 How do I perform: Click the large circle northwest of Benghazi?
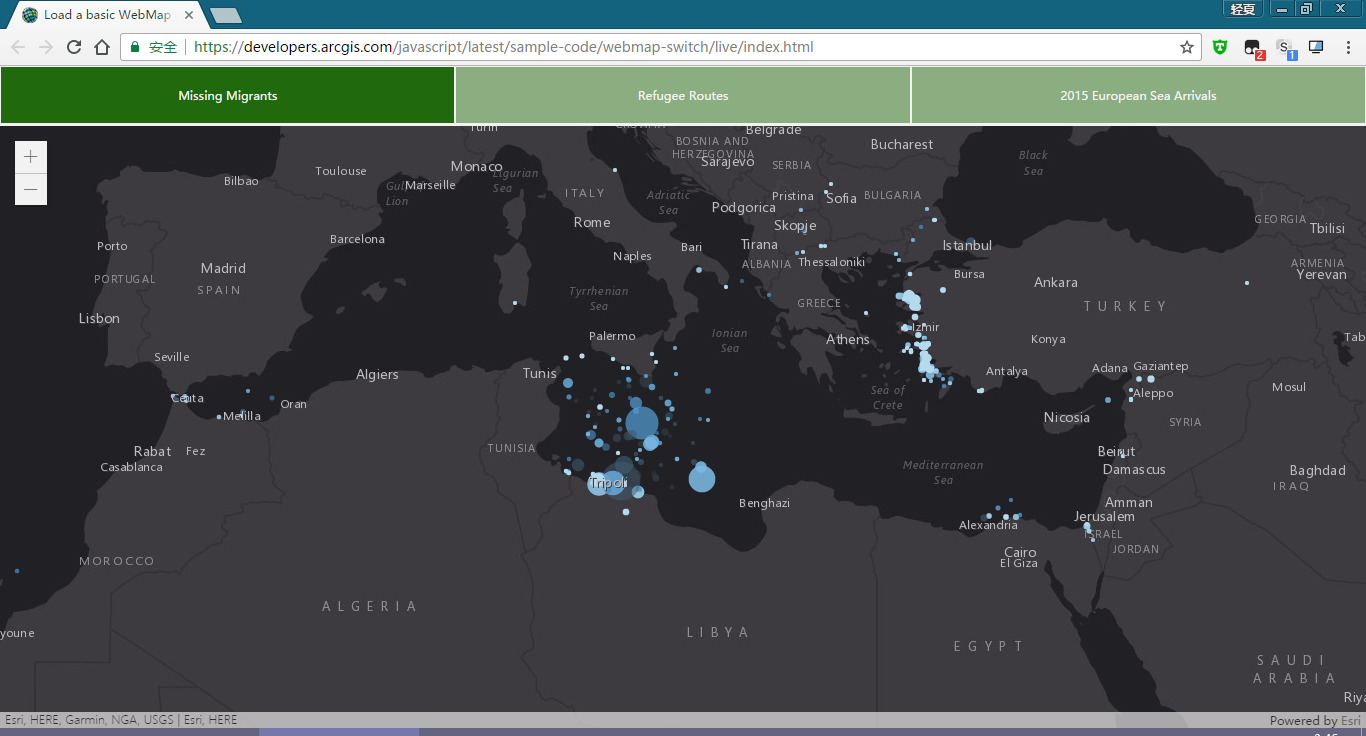[x=702, y=479]
